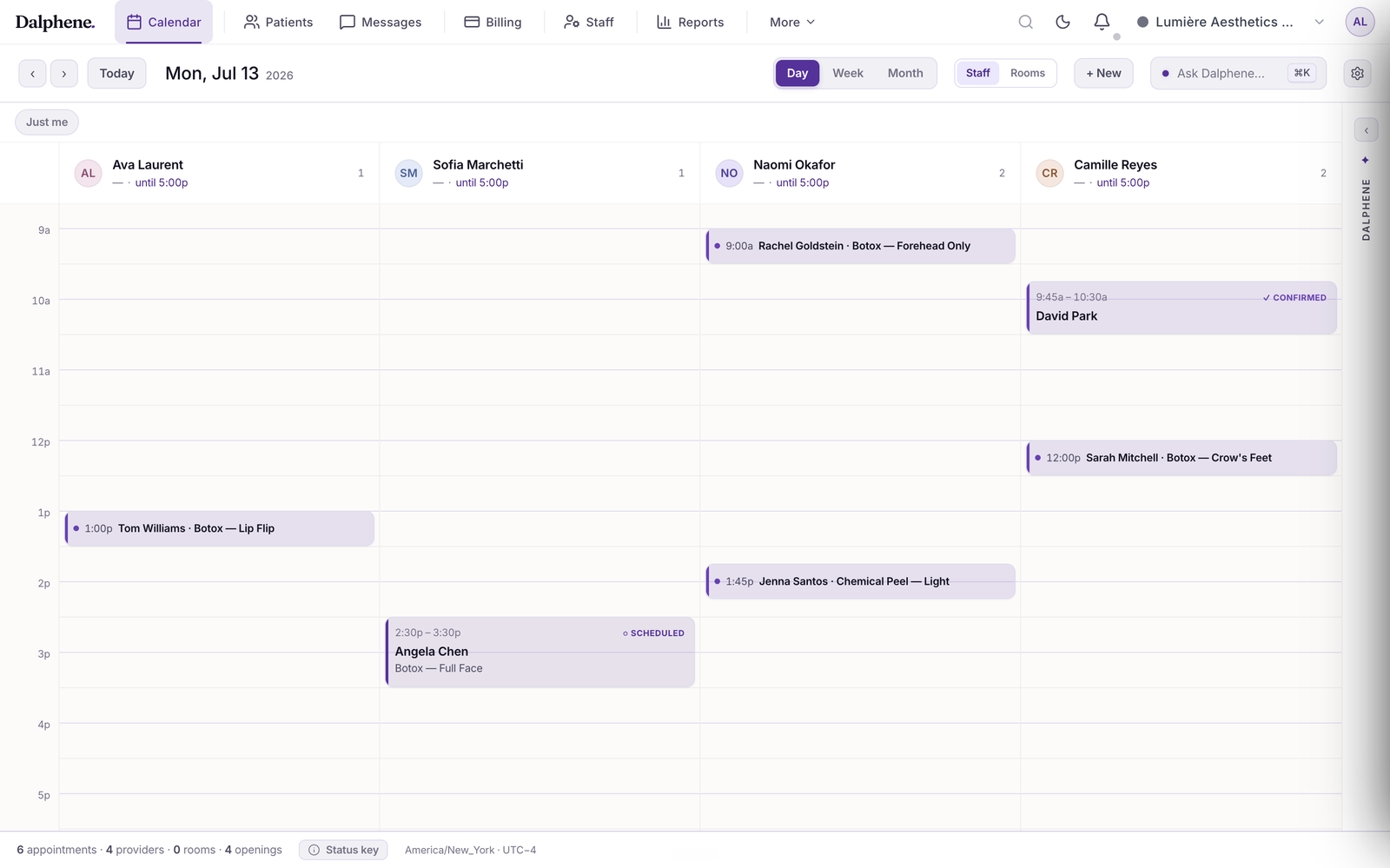
Task: Click the 9a time label
Action: (x=43, y=230)
